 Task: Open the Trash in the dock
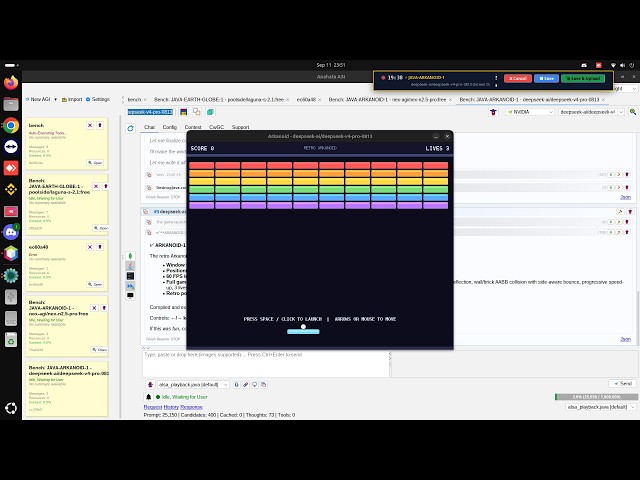(11, 340)
